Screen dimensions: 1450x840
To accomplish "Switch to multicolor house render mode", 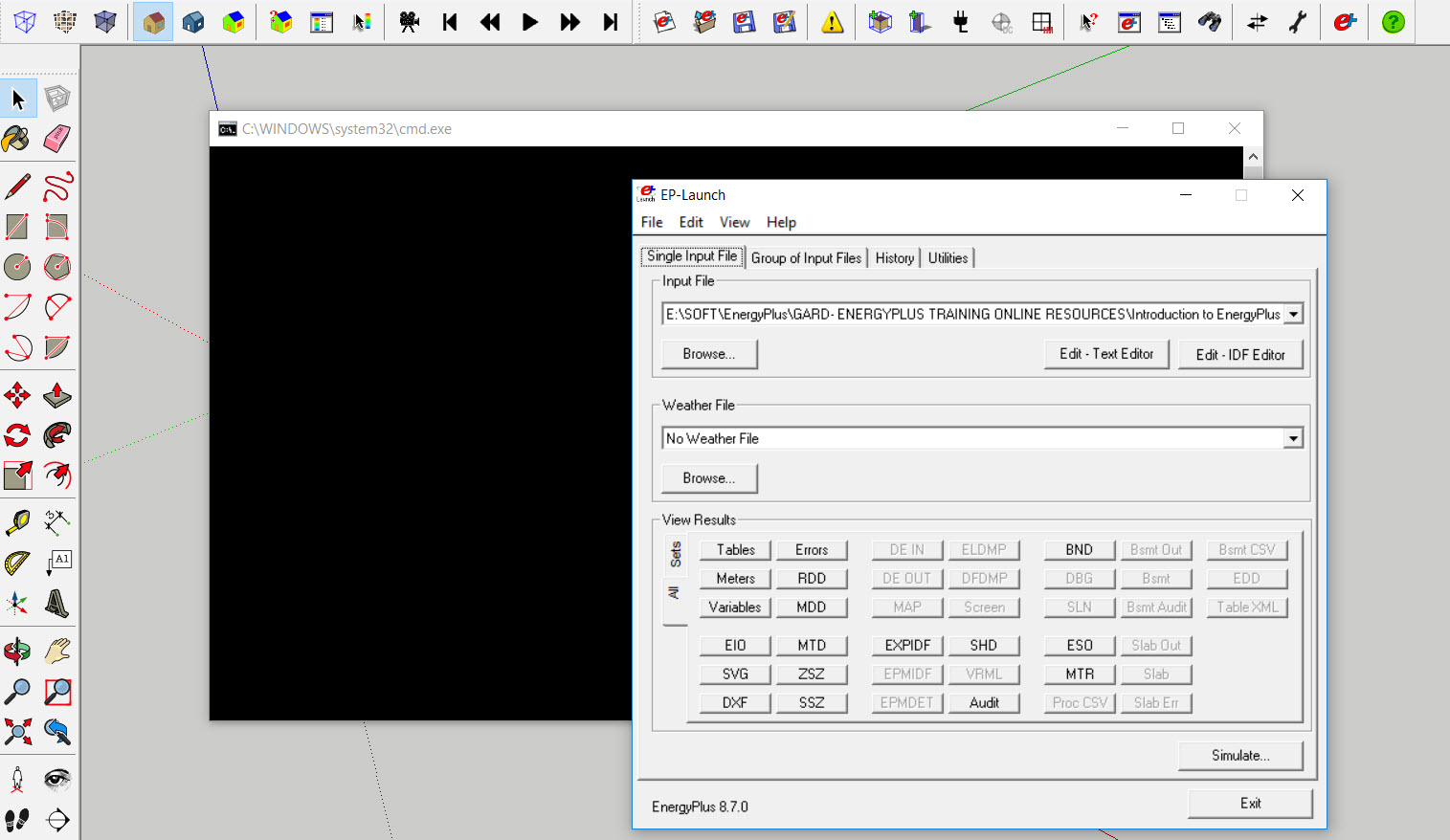I will tap(234, 21).
